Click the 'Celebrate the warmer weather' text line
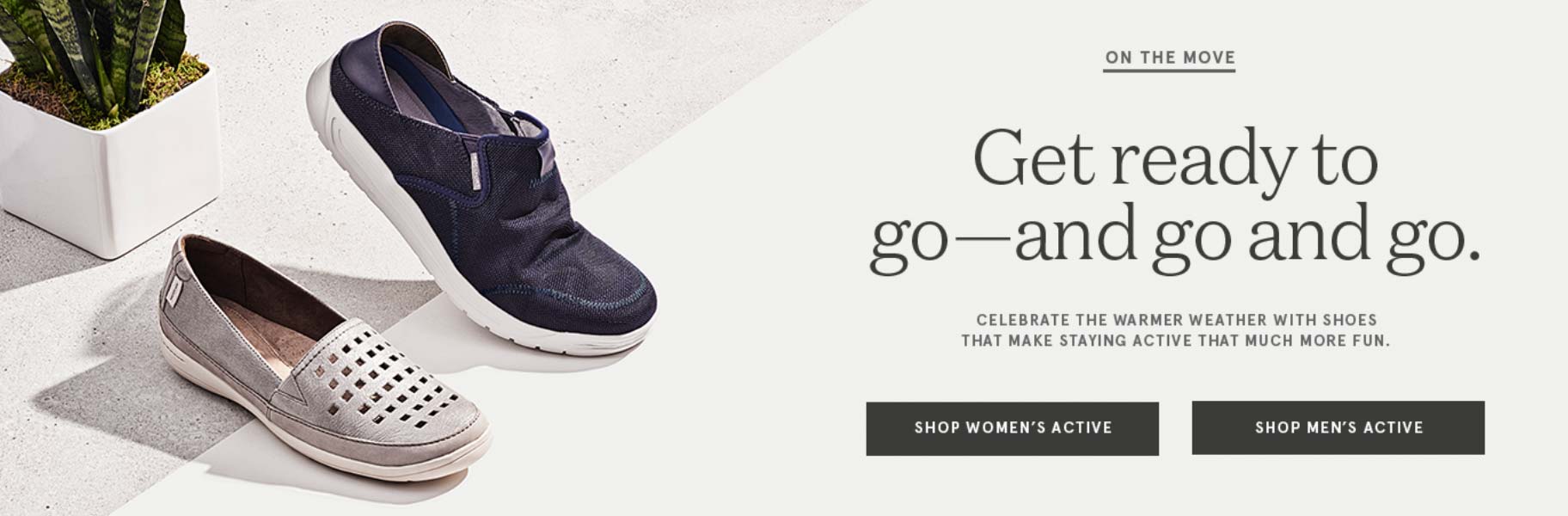 [x=1176, y=320]
